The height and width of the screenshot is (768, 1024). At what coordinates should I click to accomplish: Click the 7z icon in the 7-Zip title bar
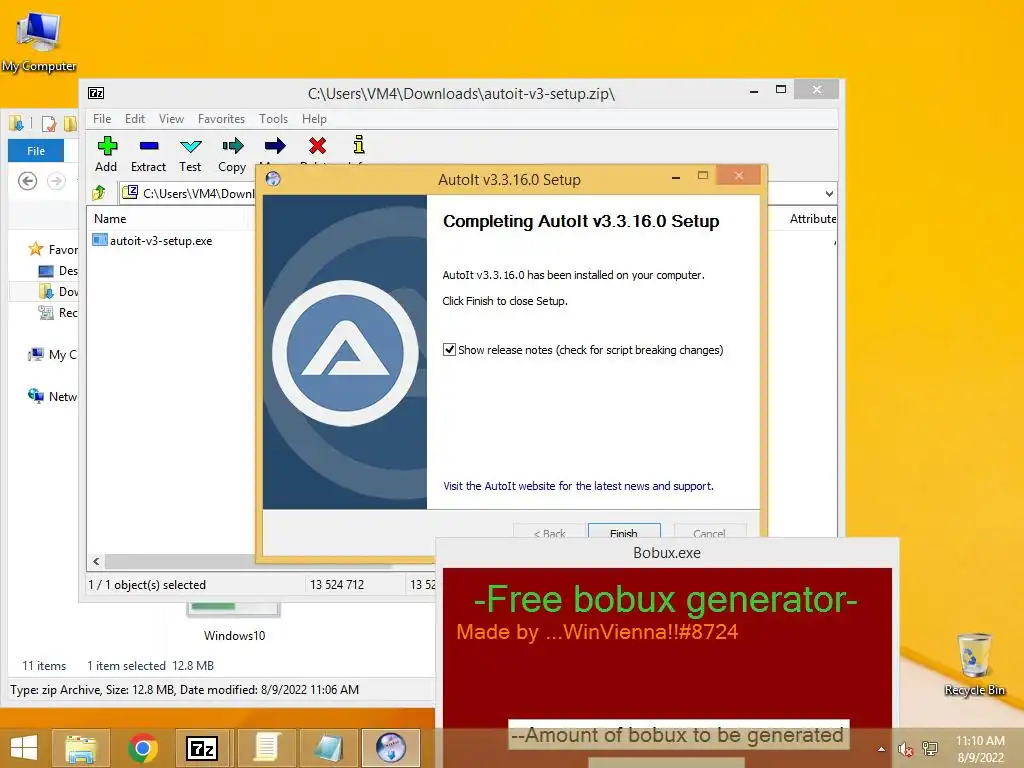click(96, 93)
